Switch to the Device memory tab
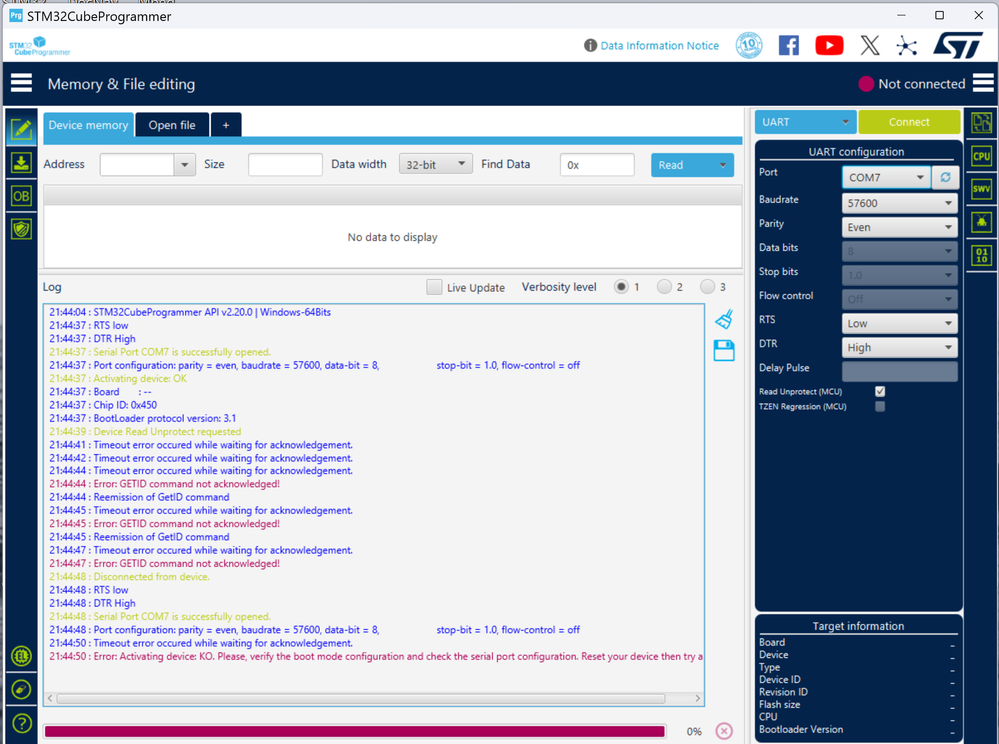Screen dimensions: 999x744 pos(89,125)
